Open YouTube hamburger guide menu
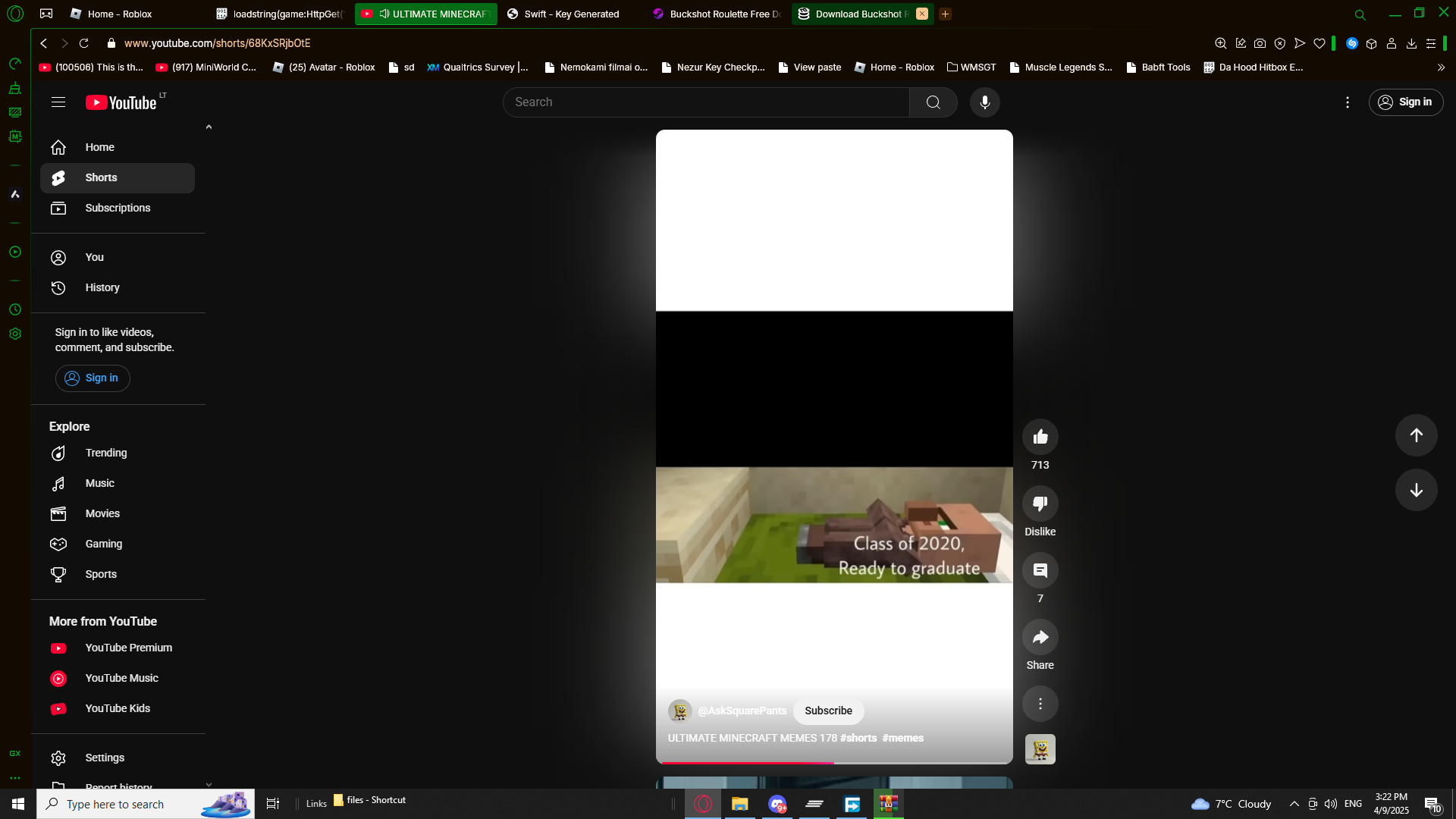This screenshot has width=1456, height=819. (58, 102)
